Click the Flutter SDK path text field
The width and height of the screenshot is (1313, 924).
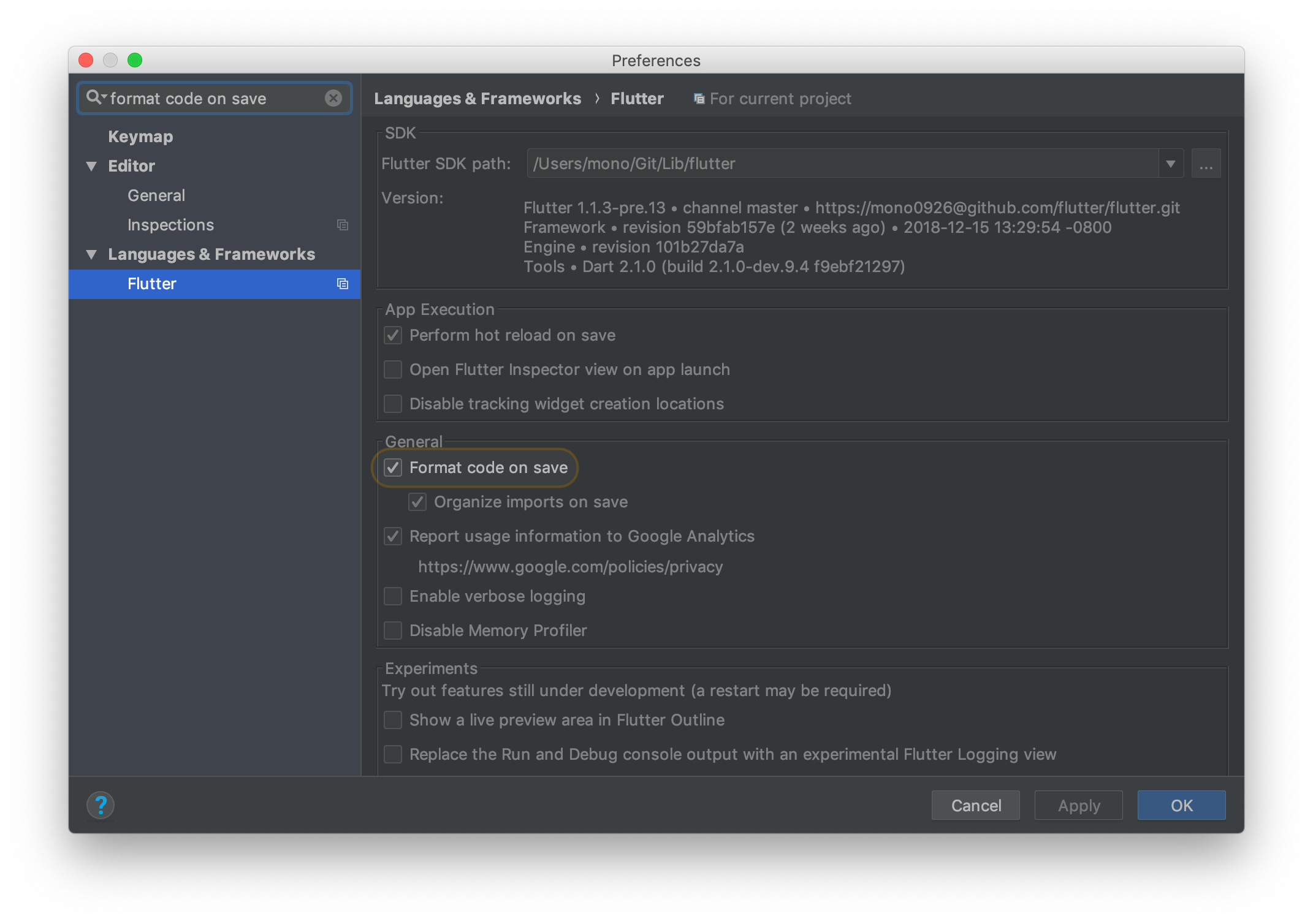click(843, 164)
